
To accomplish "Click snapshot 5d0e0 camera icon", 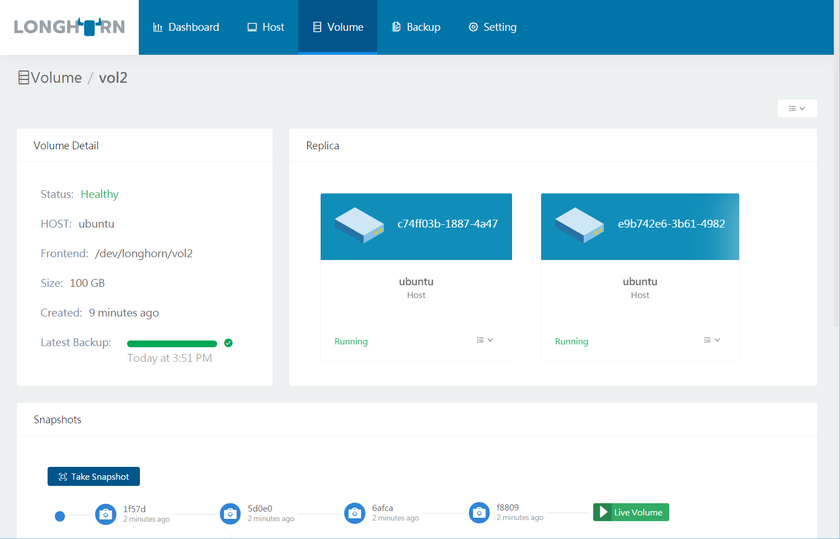I will (x=230, y=513).
